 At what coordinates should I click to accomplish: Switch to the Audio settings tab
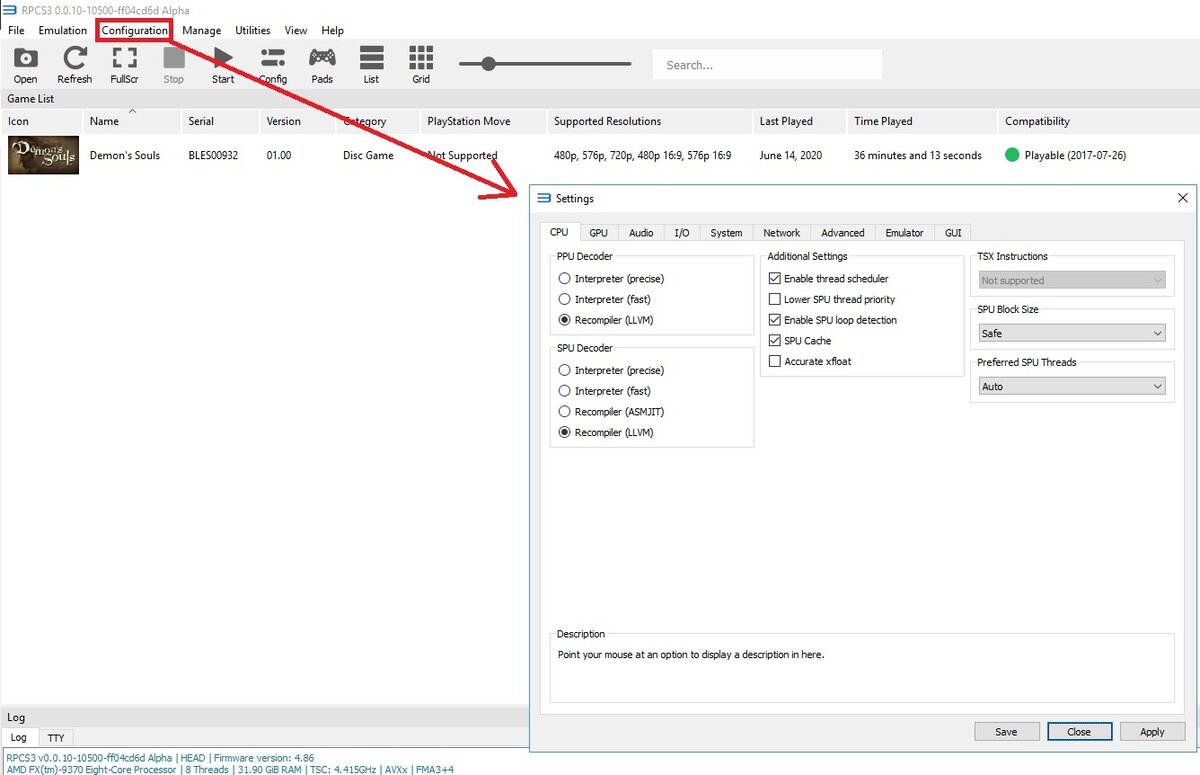coord(641,232)
